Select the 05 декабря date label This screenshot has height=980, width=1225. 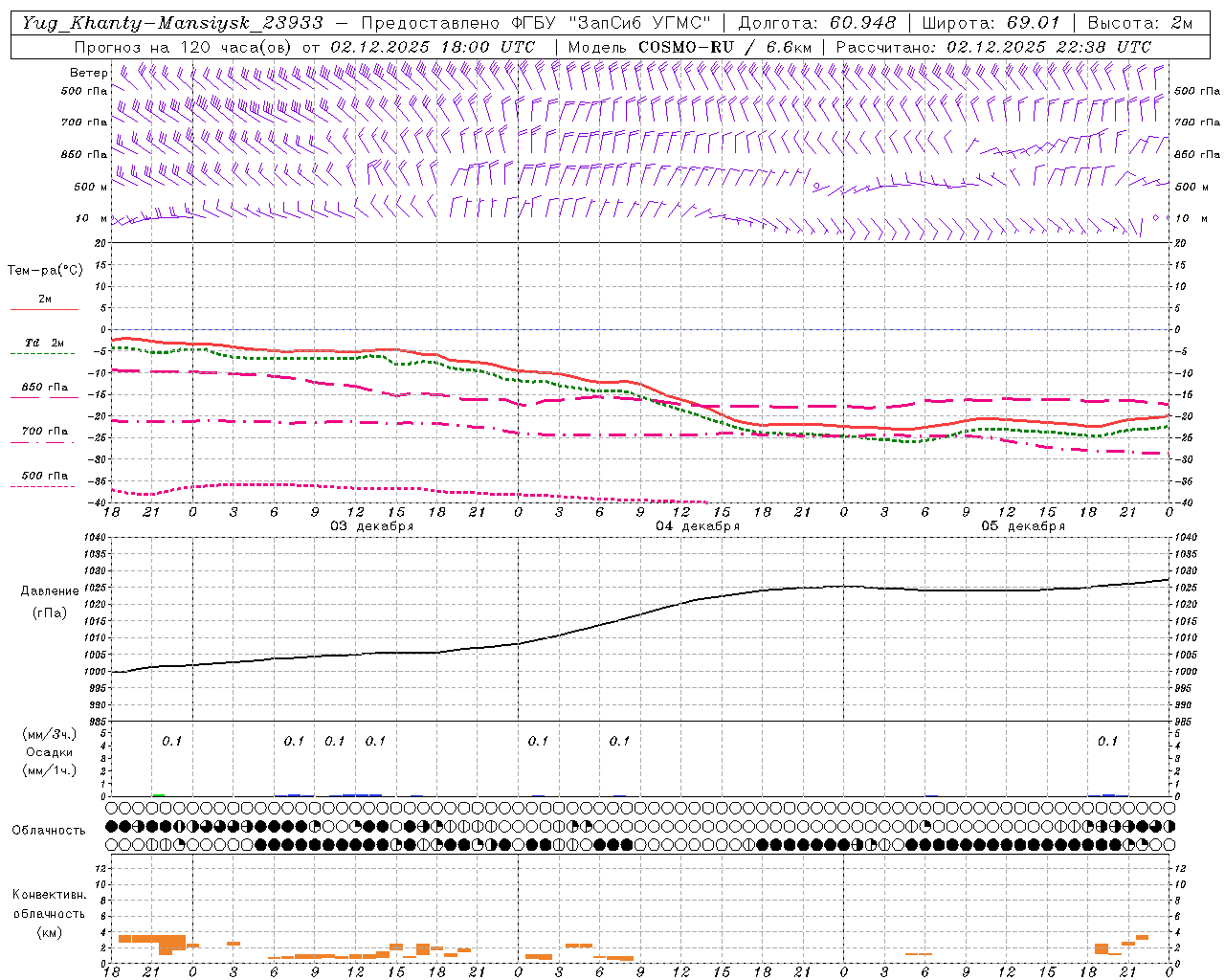[1023, 526]
